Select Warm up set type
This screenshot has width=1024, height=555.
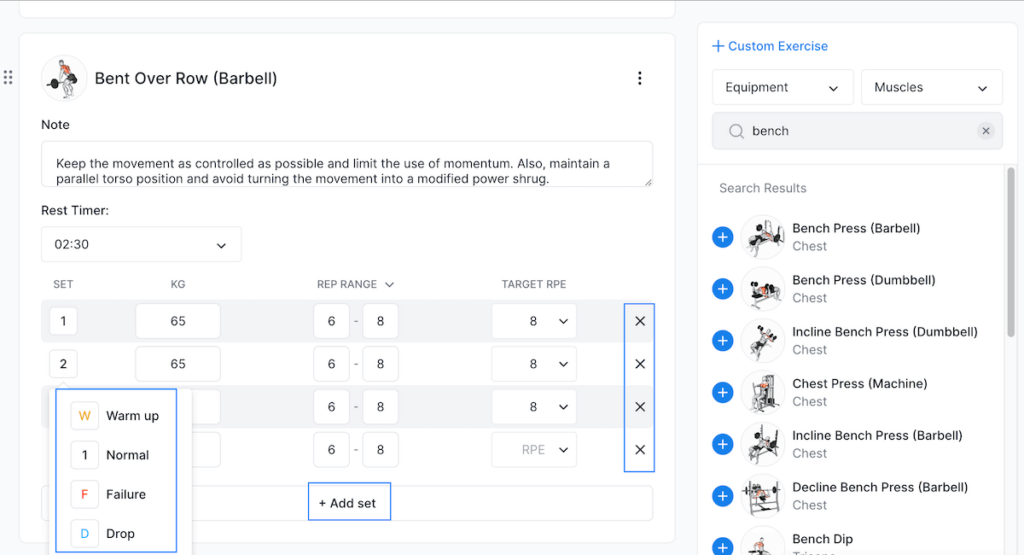click(x=116, y=416)
